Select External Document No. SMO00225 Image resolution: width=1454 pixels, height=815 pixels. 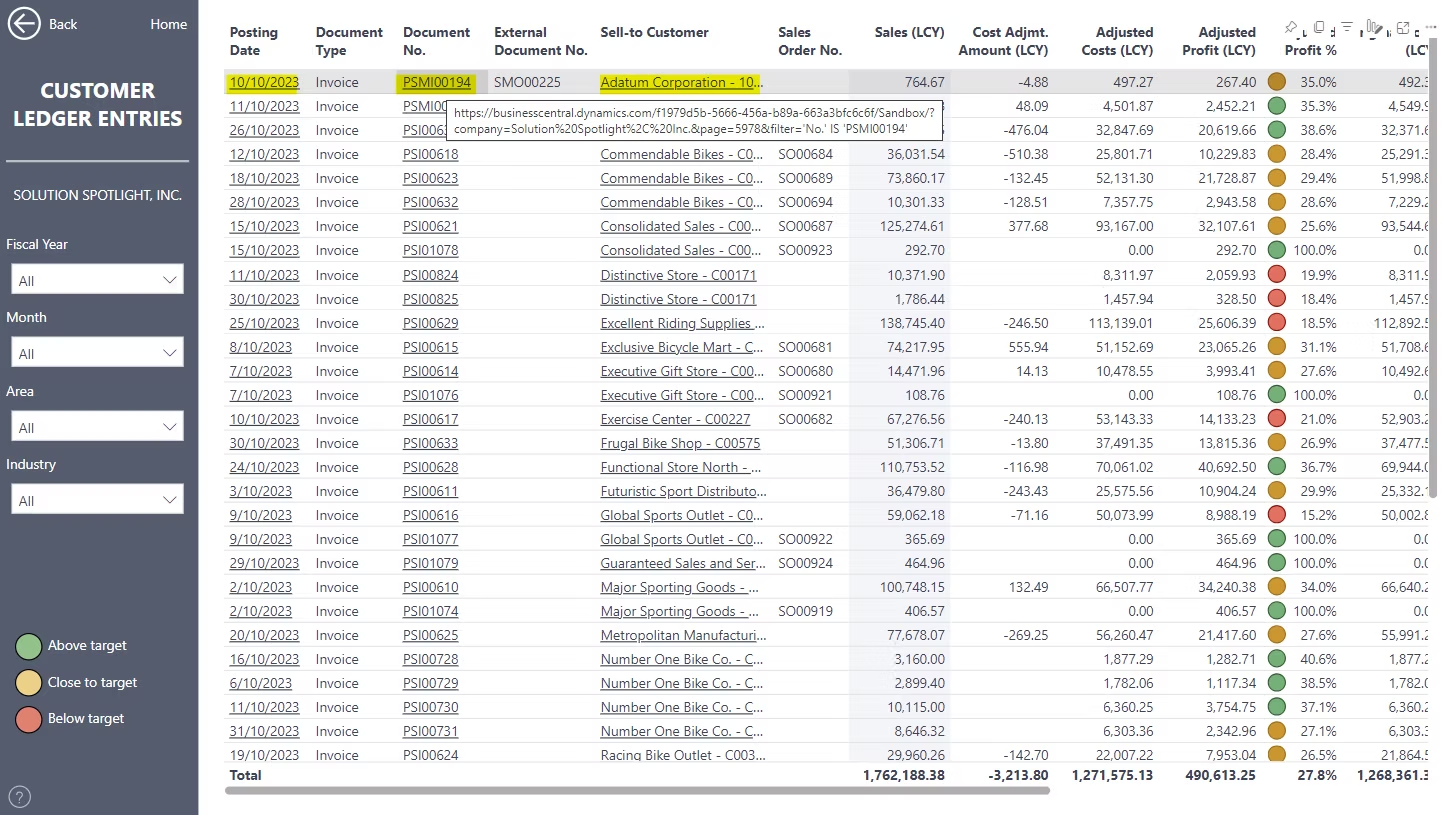tap(527, 82)
